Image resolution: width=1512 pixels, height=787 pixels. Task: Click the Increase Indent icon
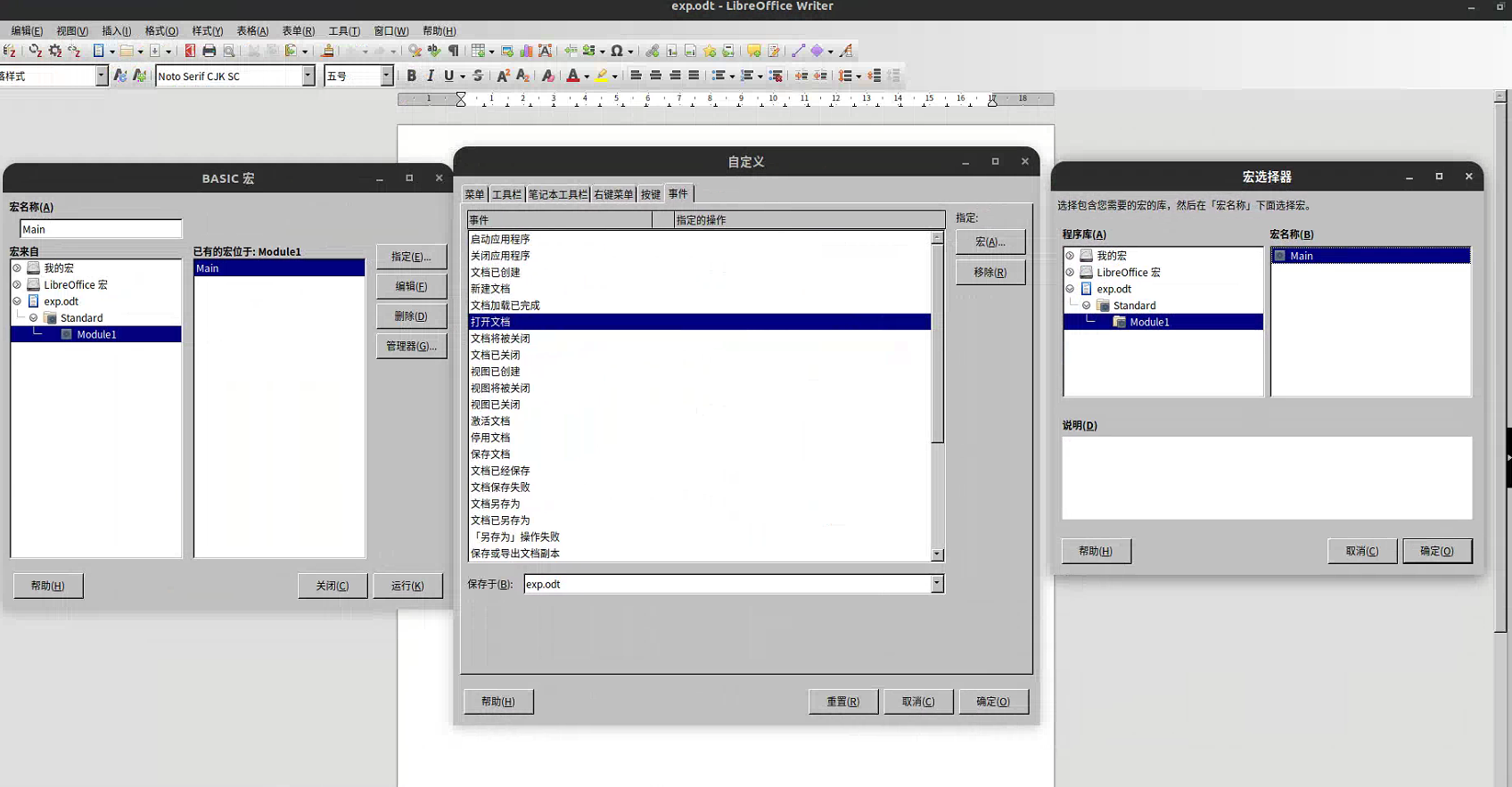(801, 76)
